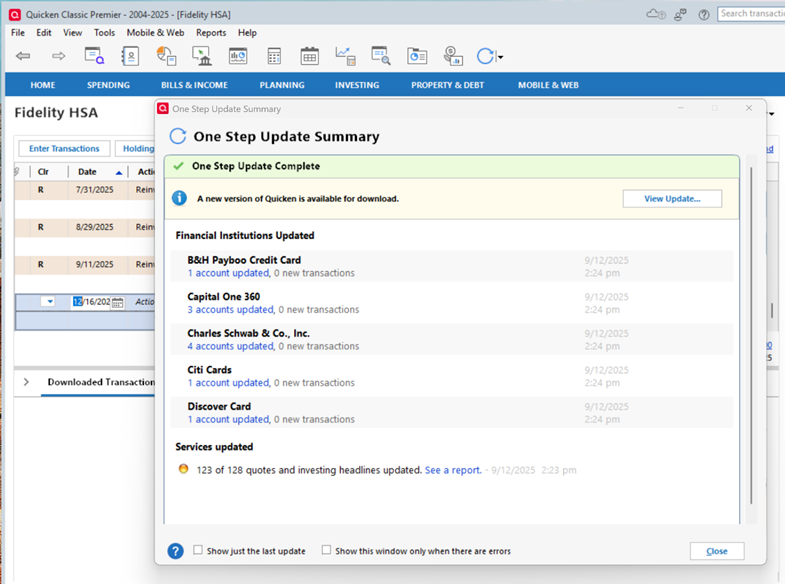Click the View Update button
Viewport: 785px width, 584px height.
point(672,199)
